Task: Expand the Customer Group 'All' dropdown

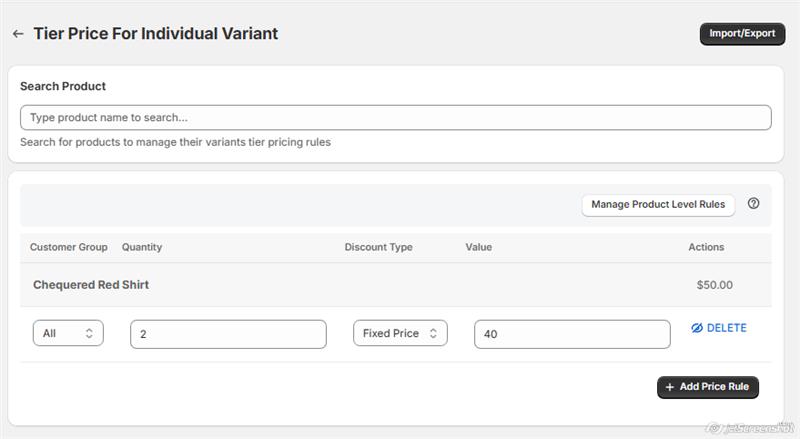Action: [68, 334]
